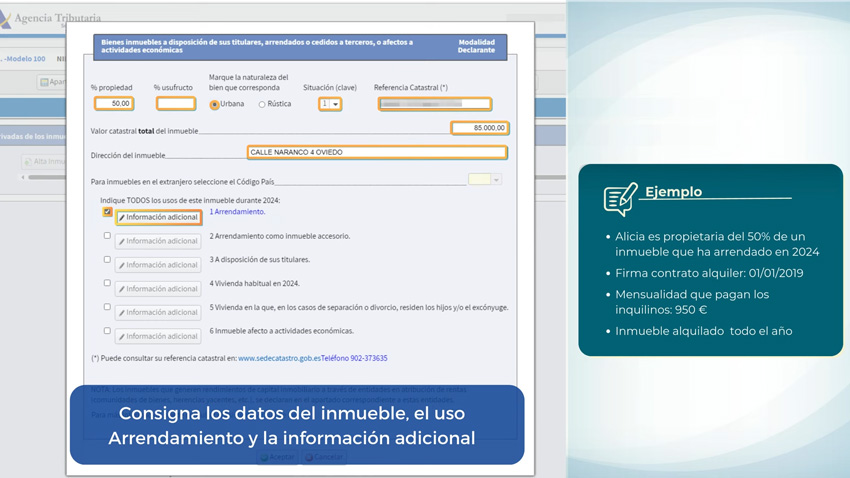Select the Rústica radio button
This screenshot has height=478, width=850.
(262, 105)
